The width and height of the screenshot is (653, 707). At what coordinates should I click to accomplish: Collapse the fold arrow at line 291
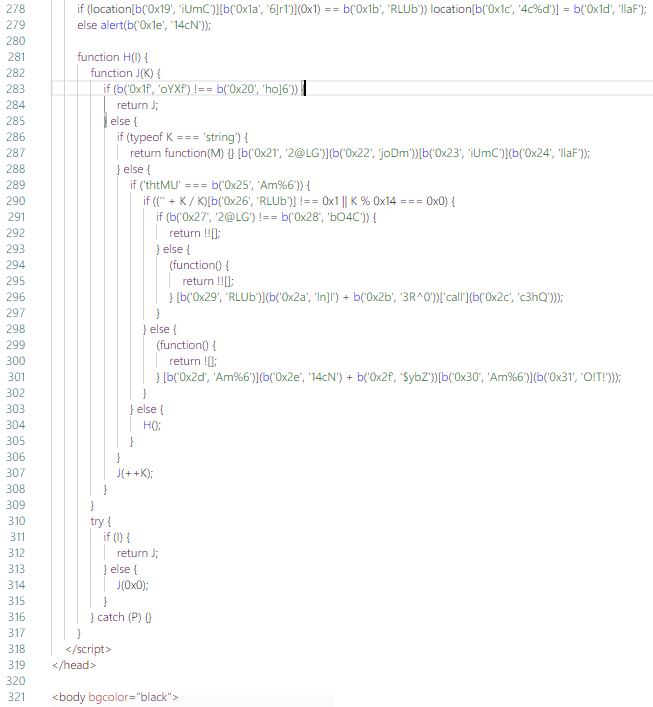pyautogui.click(x=41, y=217)
